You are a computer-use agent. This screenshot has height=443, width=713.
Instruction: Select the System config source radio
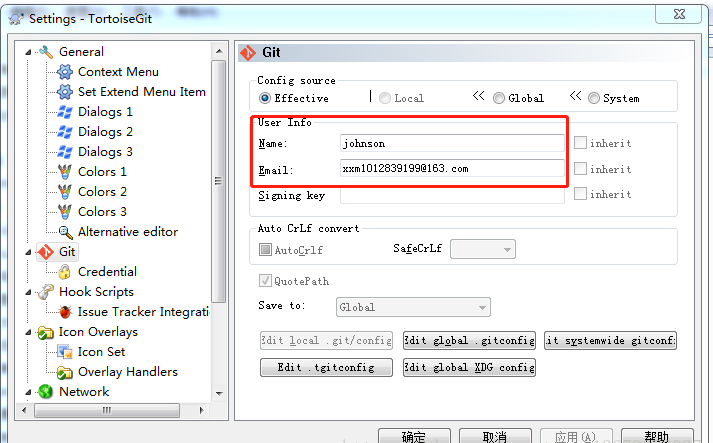pyautogui.click(x=594, y=98)
